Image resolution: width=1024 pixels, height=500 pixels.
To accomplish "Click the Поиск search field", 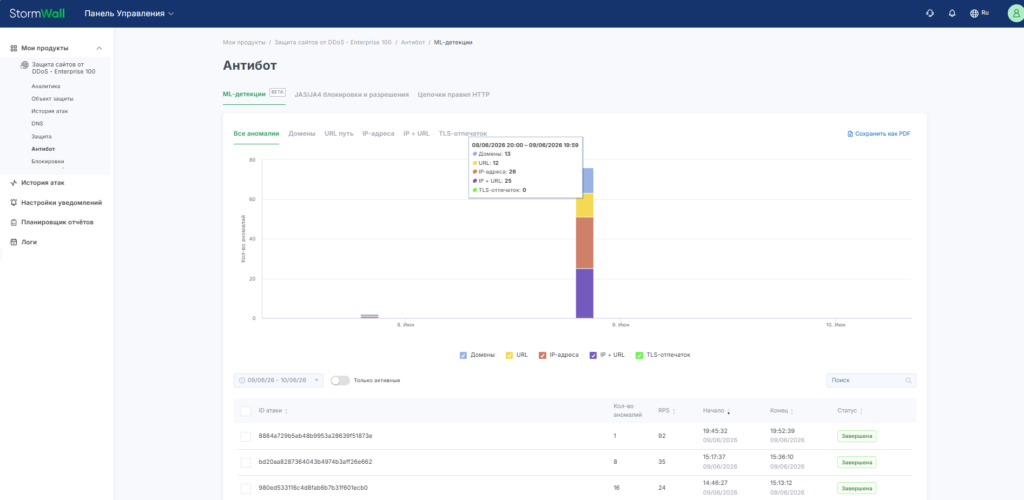I will pos(871,380).
